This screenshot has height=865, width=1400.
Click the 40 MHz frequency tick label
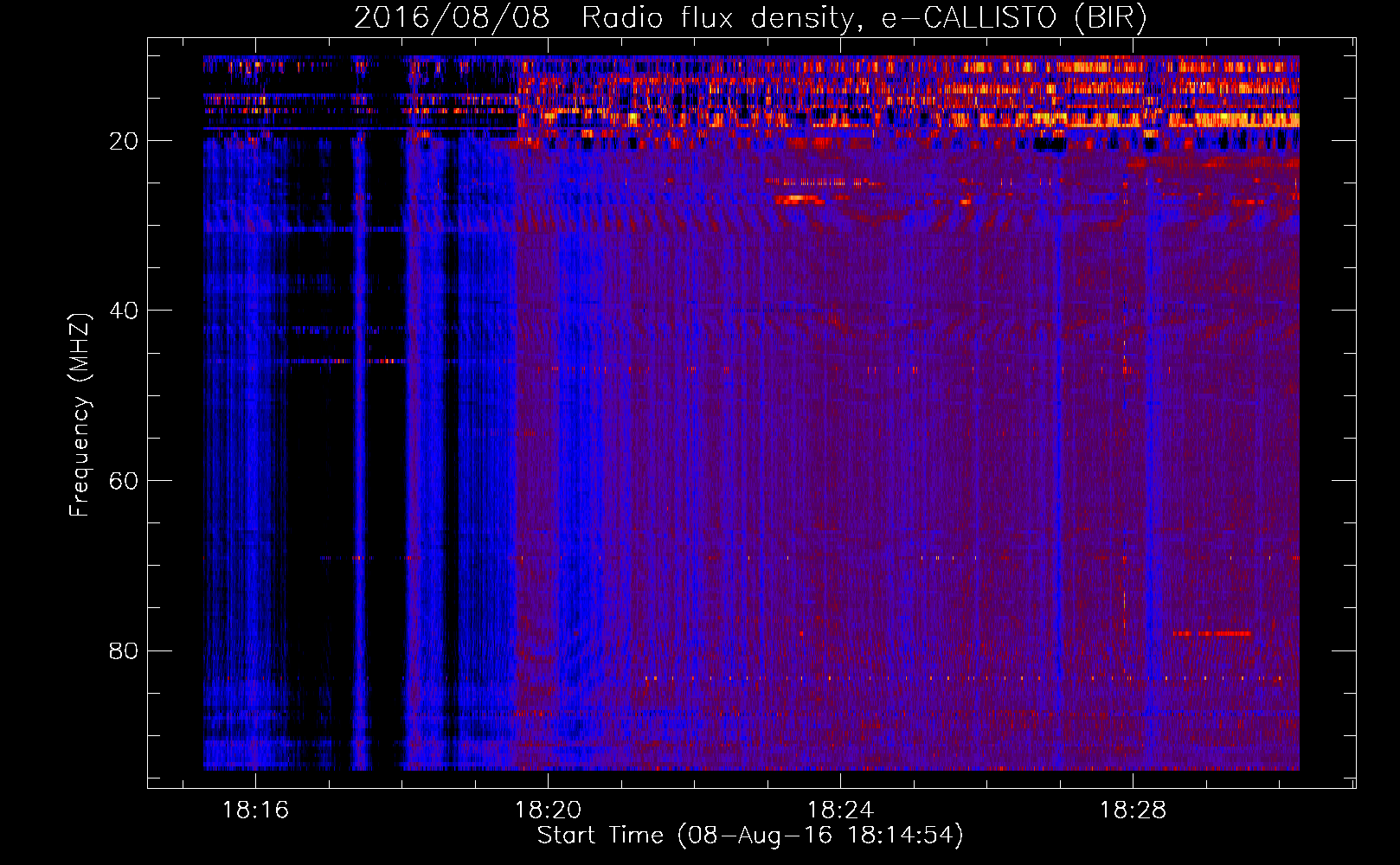point(124,311)
